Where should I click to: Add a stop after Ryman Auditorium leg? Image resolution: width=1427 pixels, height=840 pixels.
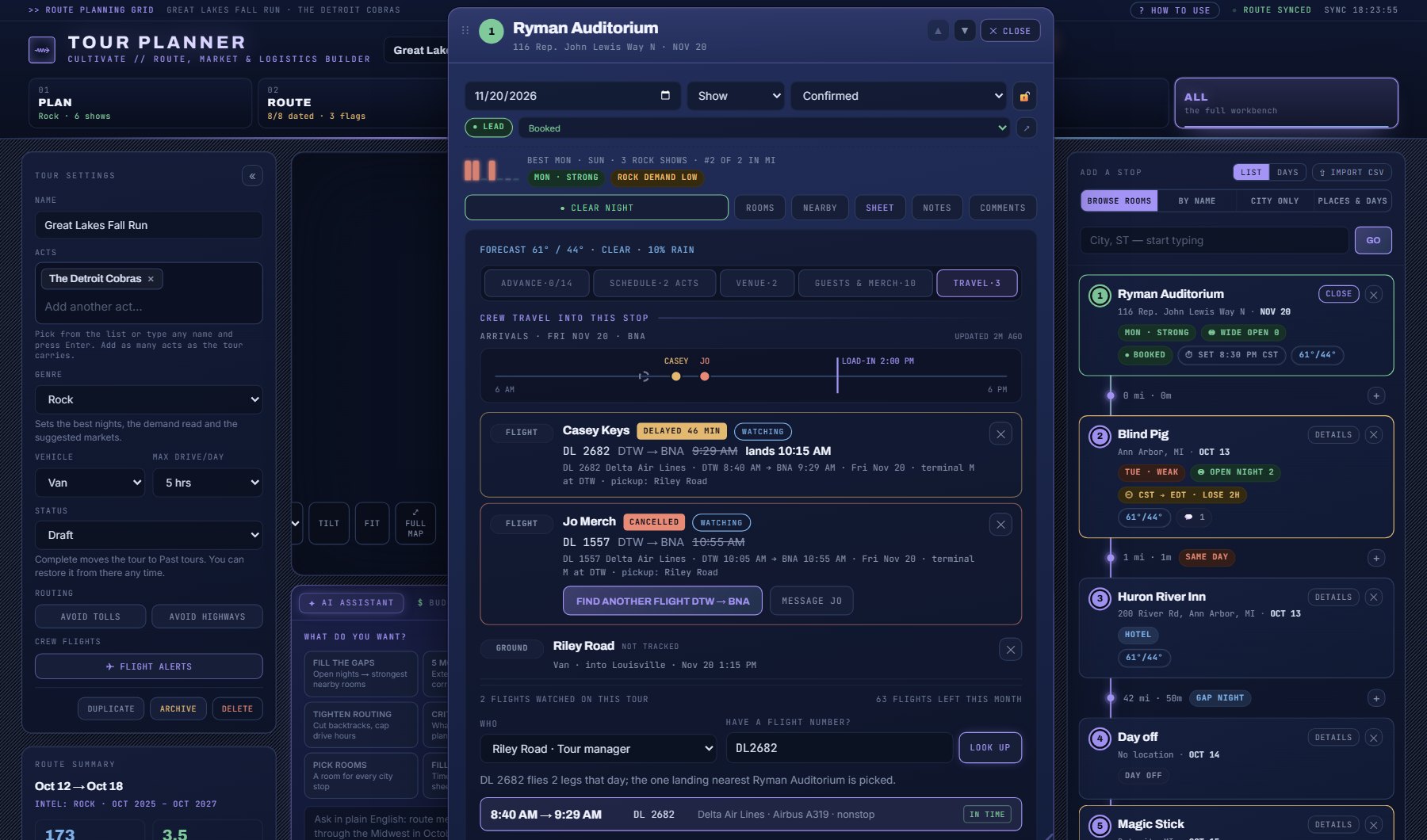(1376, 395)
